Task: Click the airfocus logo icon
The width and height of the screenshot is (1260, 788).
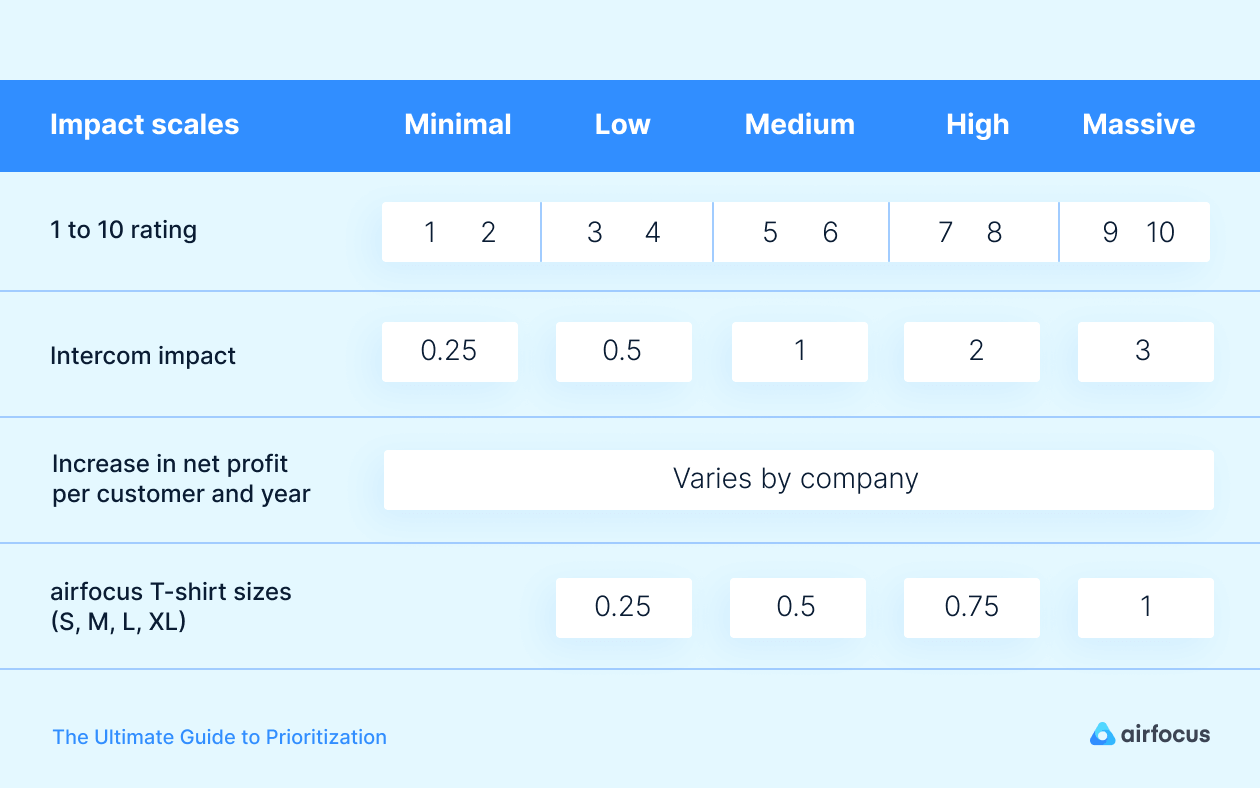Action: click(1102, 734)
